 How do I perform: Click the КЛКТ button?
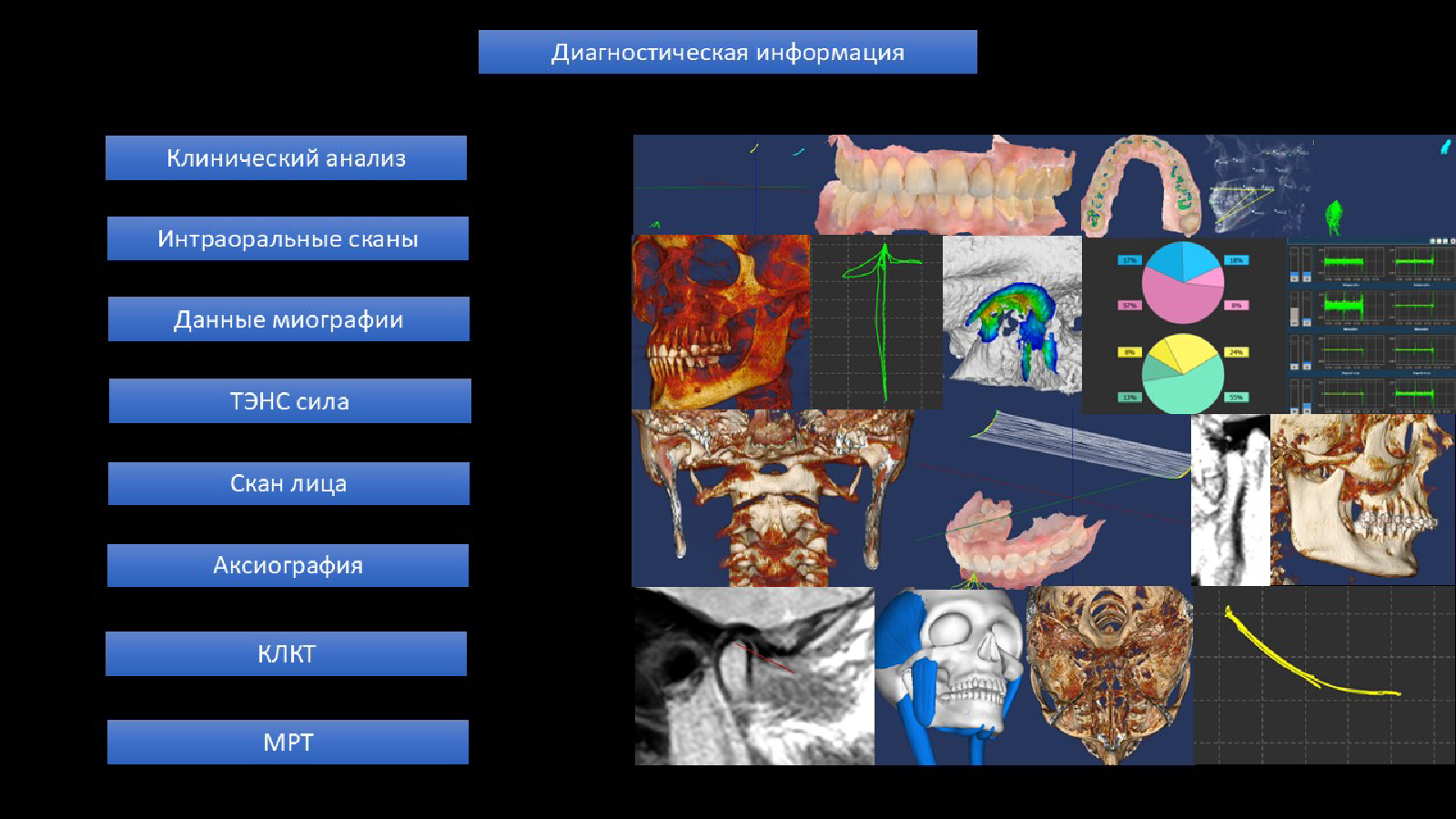(x=286, y=653)
